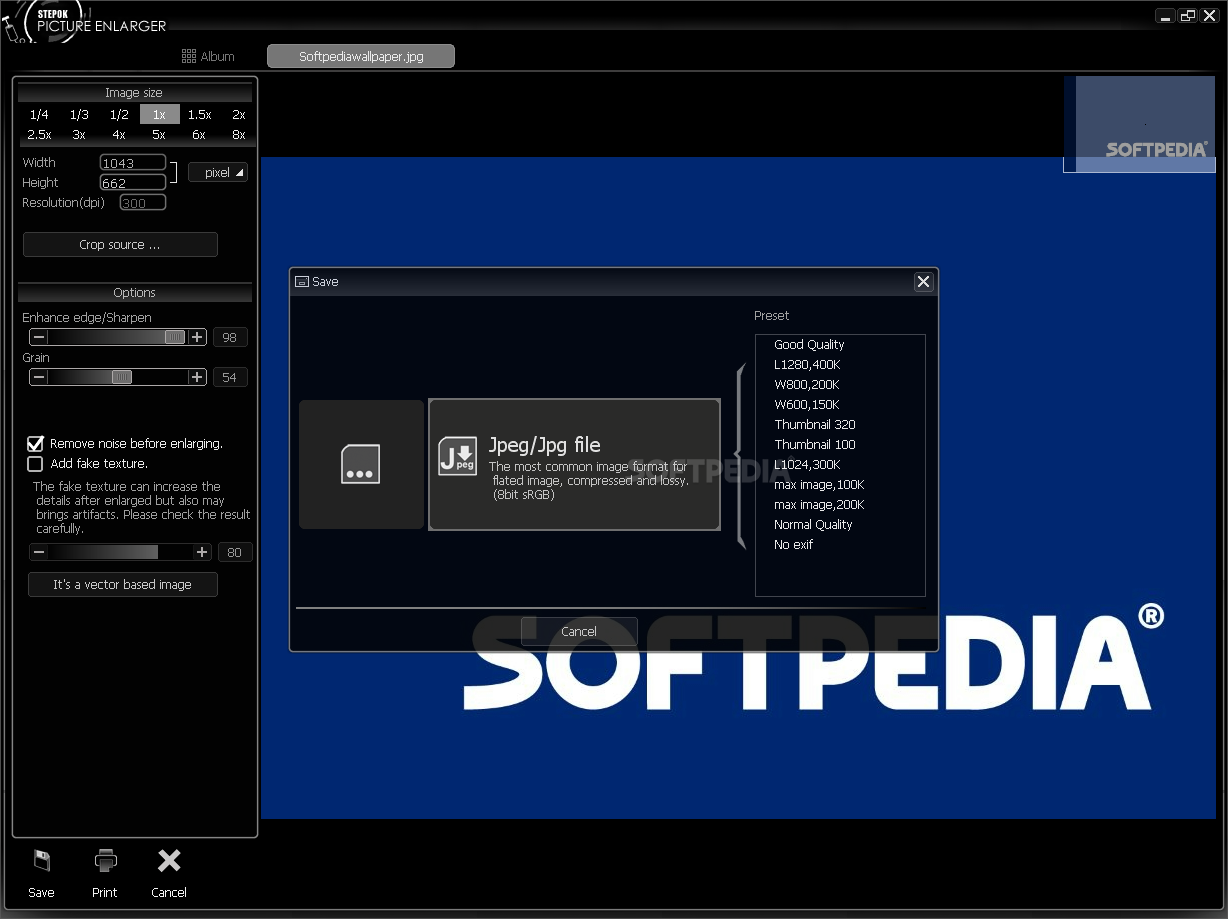Minimize the Picture Enlarger window

[1165, 16]
